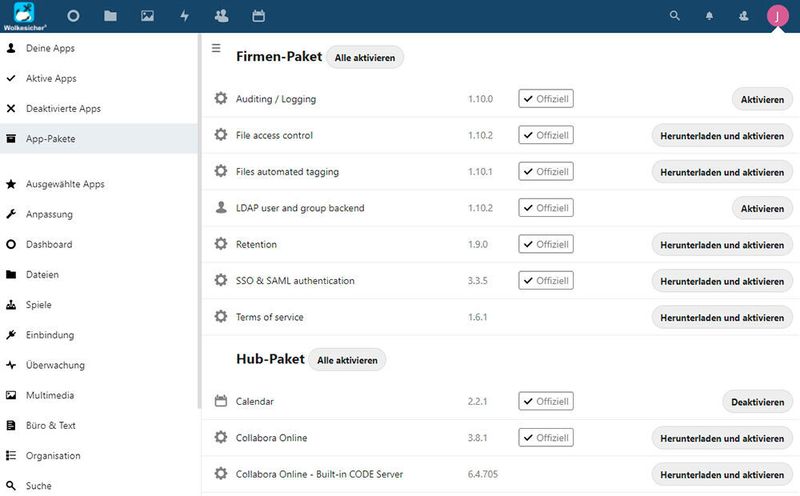Download and activate Files automated tagging
This screenshot has width=800, height=496.
tap(722, 172)
